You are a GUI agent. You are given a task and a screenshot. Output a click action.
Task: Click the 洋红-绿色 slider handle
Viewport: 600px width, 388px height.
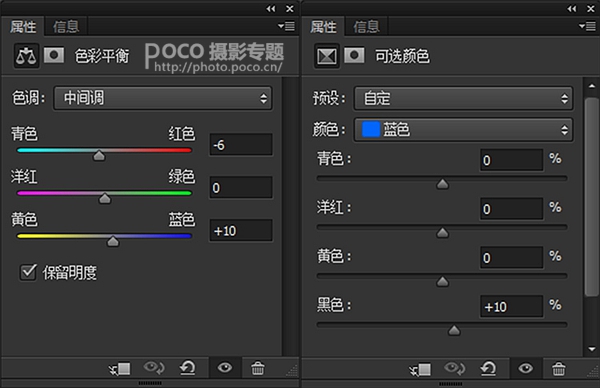(105, 198)
